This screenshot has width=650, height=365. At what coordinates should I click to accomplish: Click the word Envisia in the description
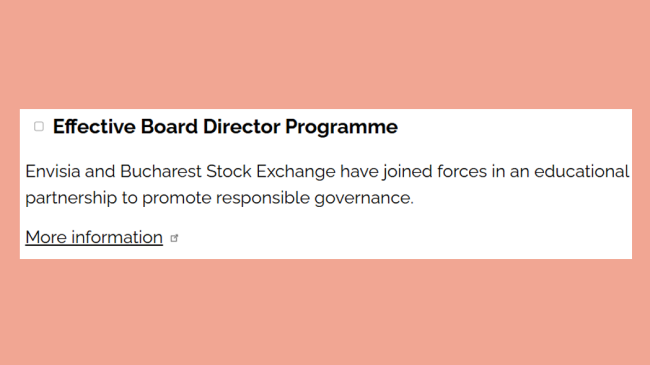pyautogui.click(x=53, y=171)
